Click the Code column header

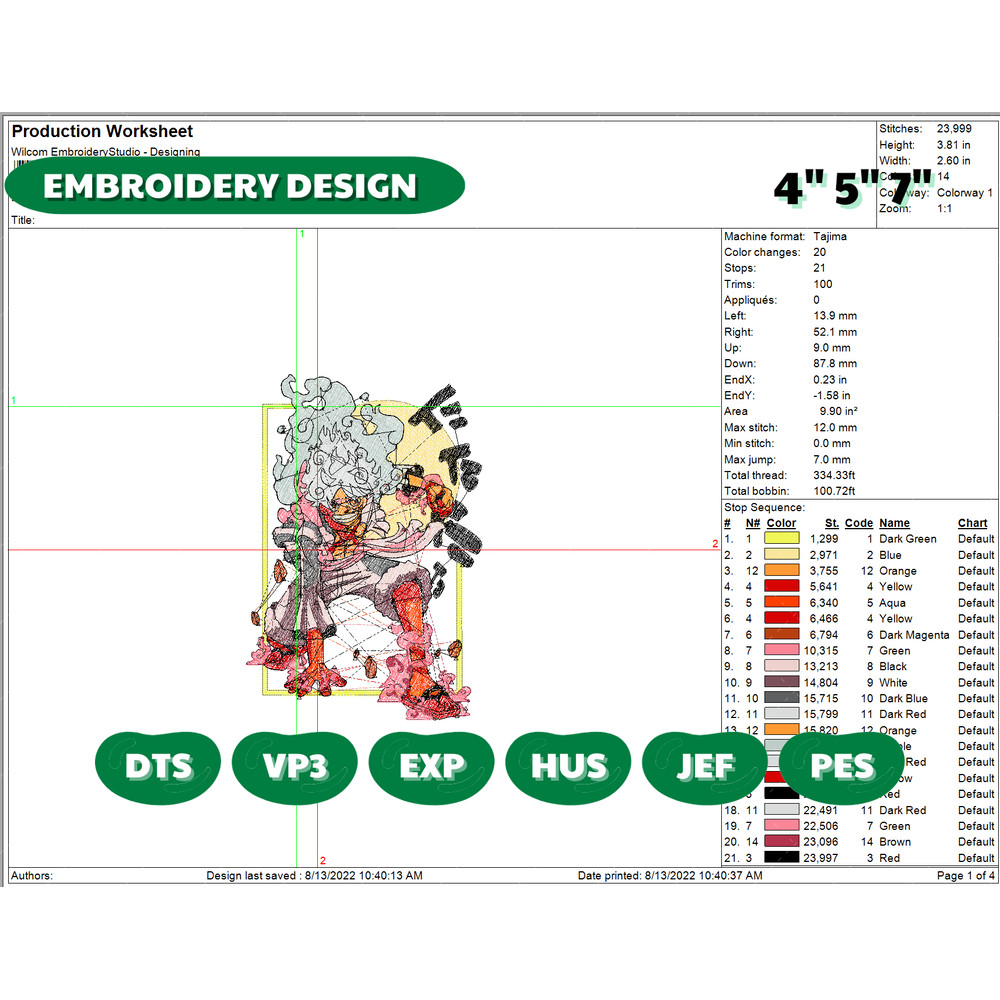click(858, 523)
